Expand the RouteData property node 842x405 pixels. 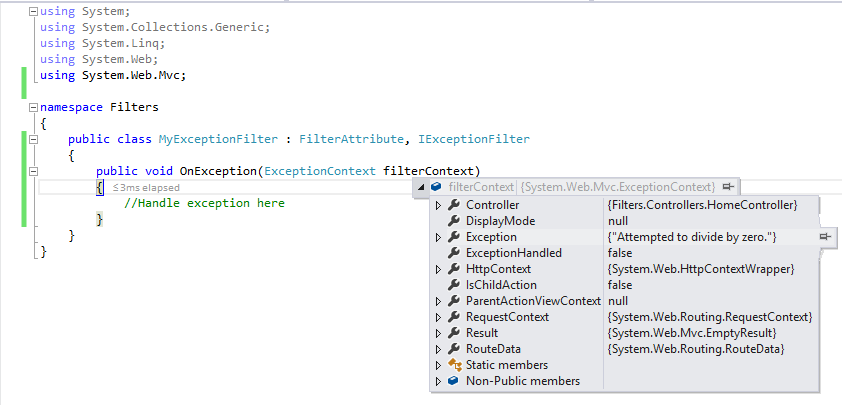pyautogui.click(x=438, y=350)
